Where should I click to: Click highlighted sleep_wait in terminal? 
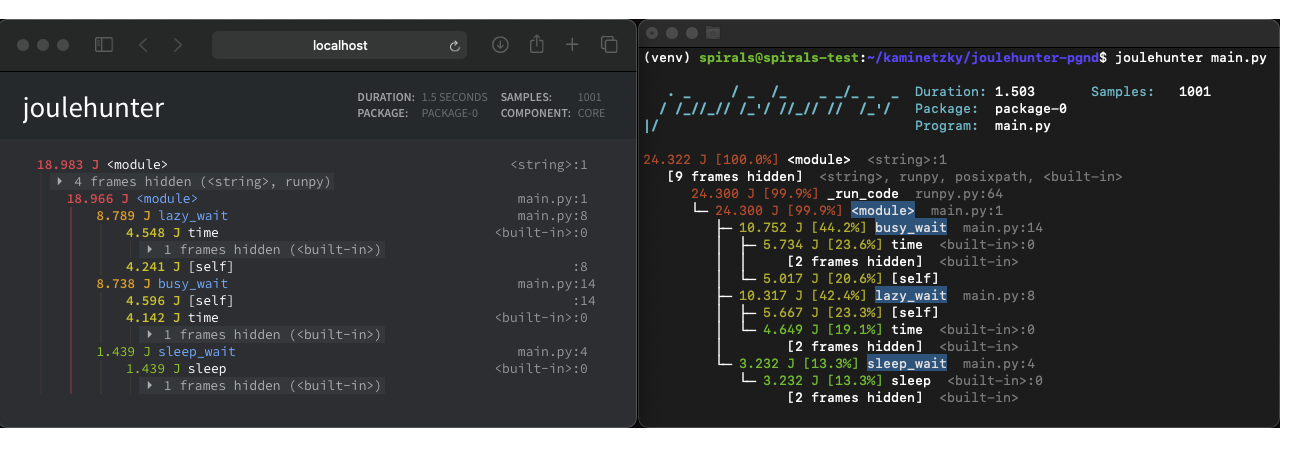point(907,364)
